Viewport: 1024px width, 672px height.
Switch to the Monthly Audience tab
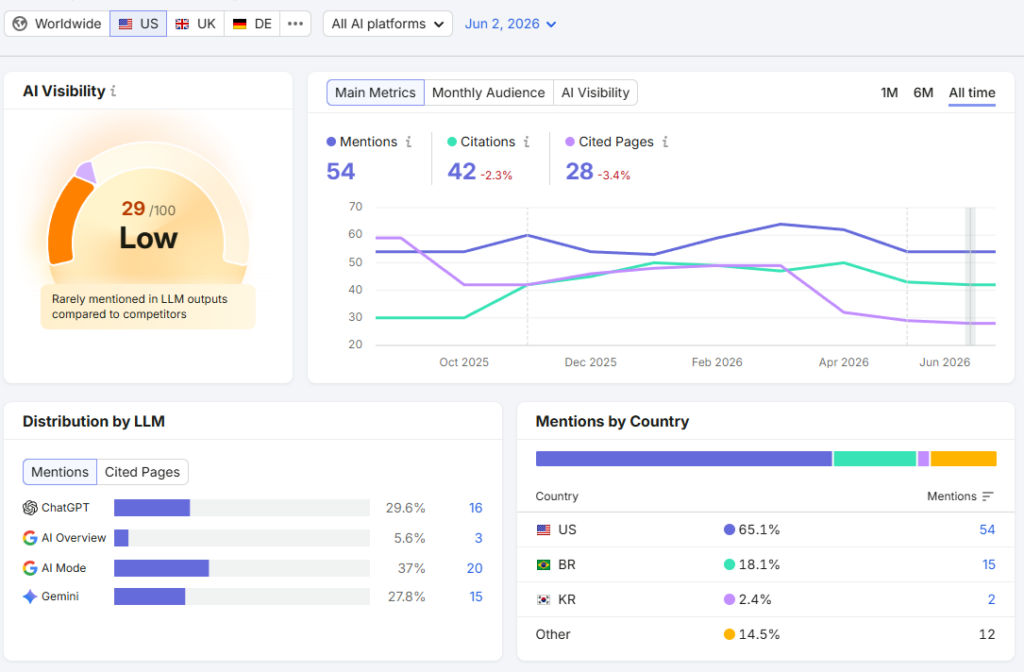[x=488, y=93]
